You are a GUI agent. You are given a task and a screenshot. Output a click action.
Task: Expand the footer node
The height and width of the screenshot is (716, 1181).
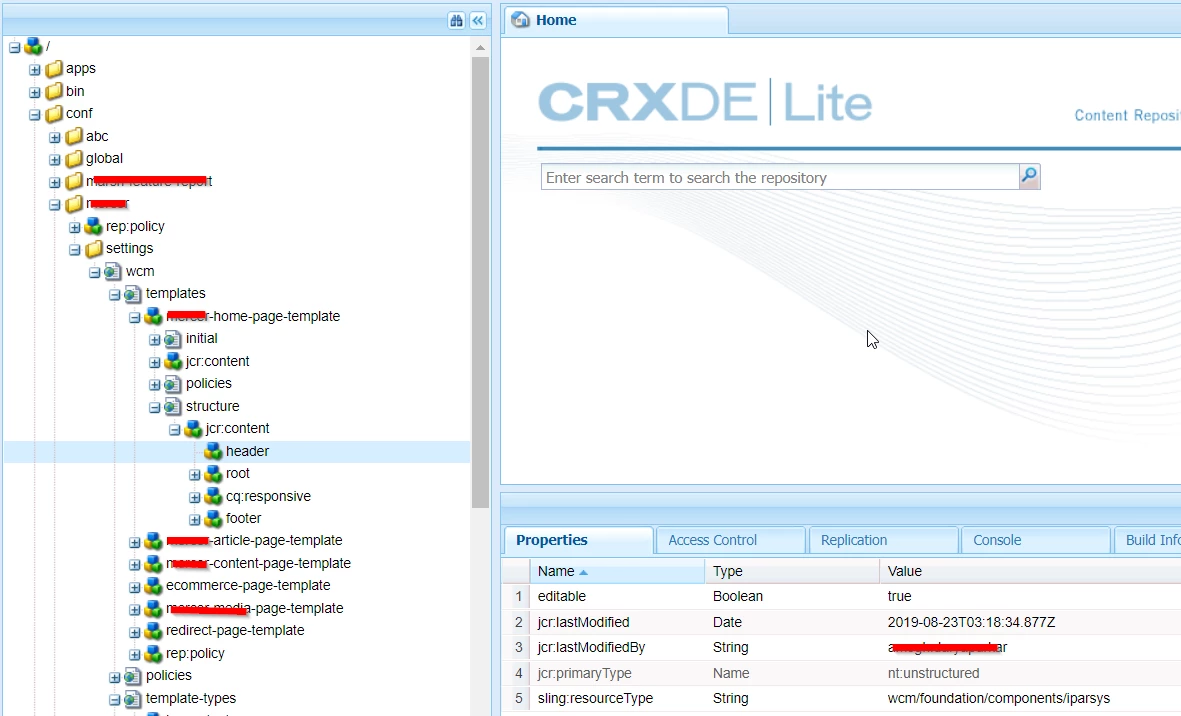[x=194, y=519]
